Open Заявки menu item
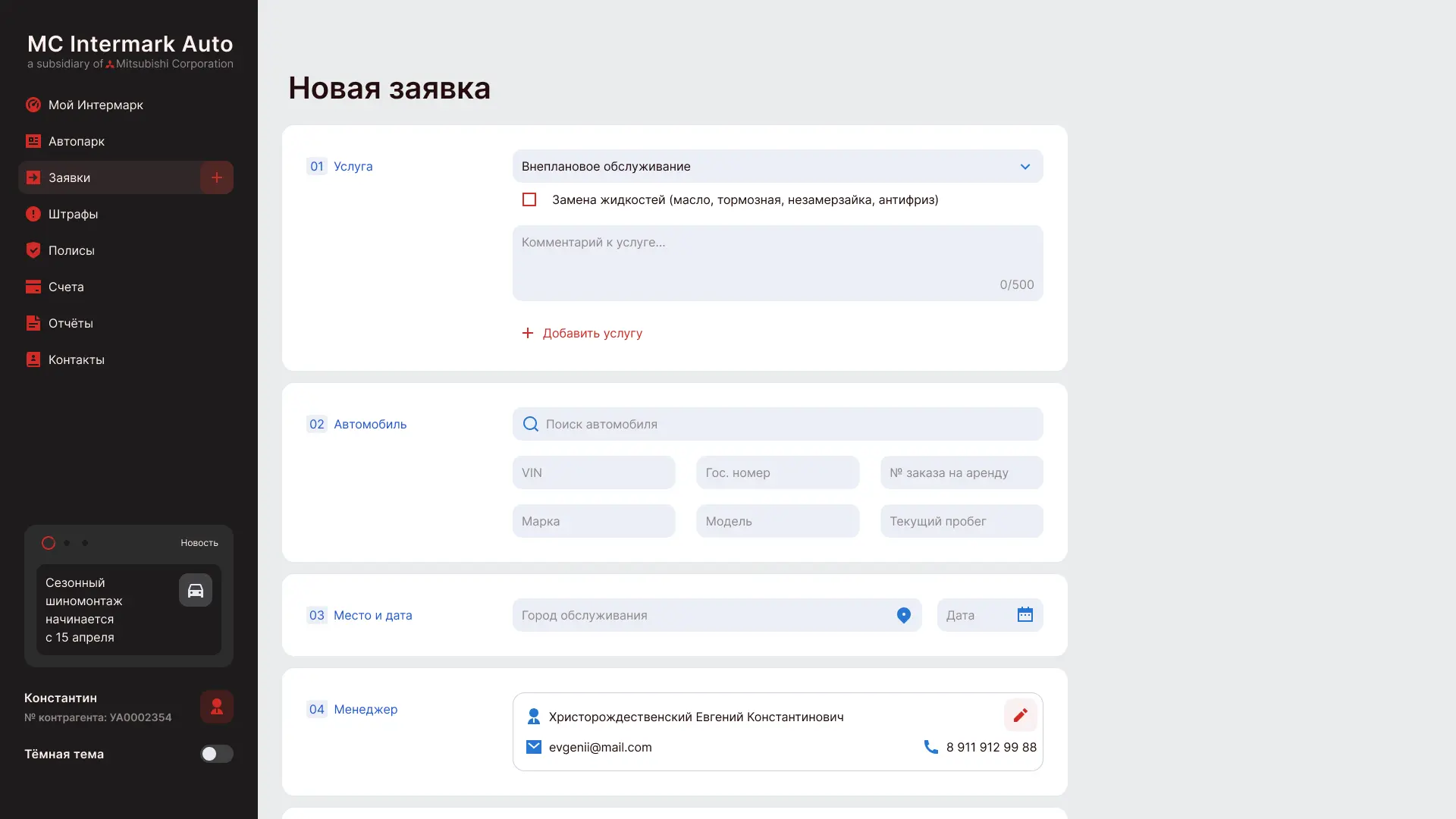This screenshot has height=819, width=1456. (109, 177)
